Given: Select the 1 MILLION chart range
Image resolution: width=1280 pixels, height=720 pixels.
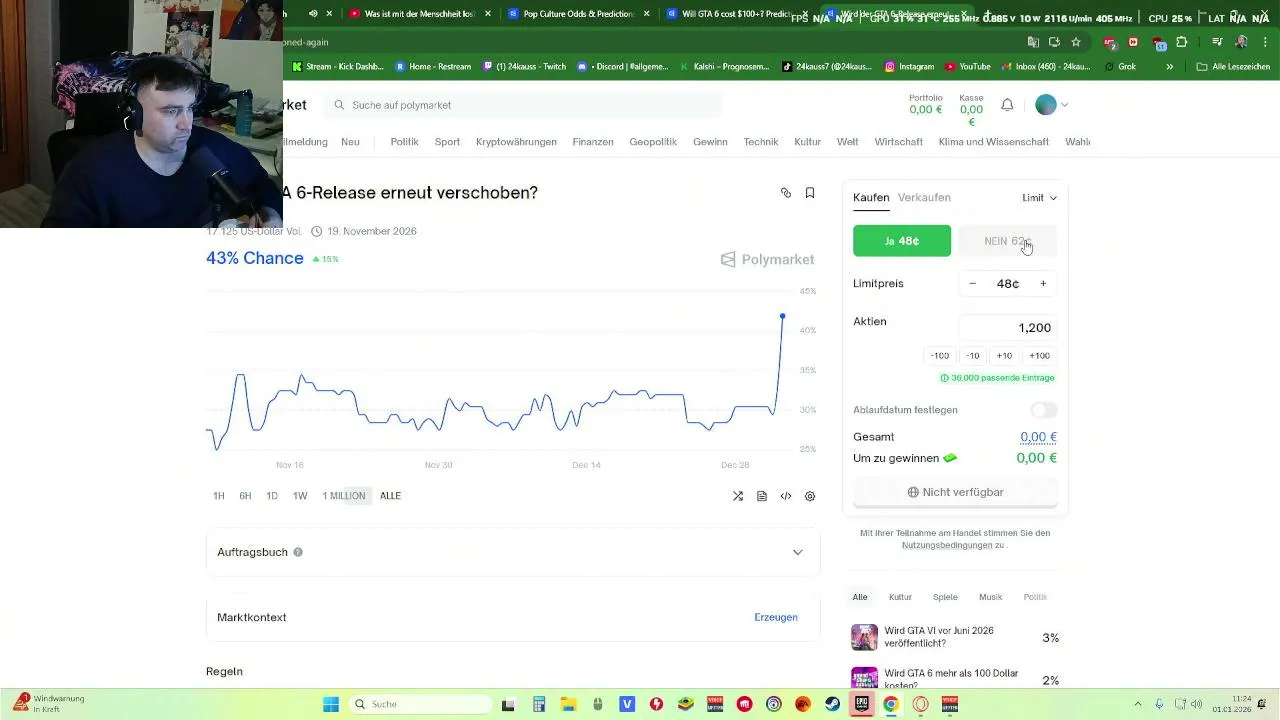Looking at the screenshot, I should [x=344, y=496].
